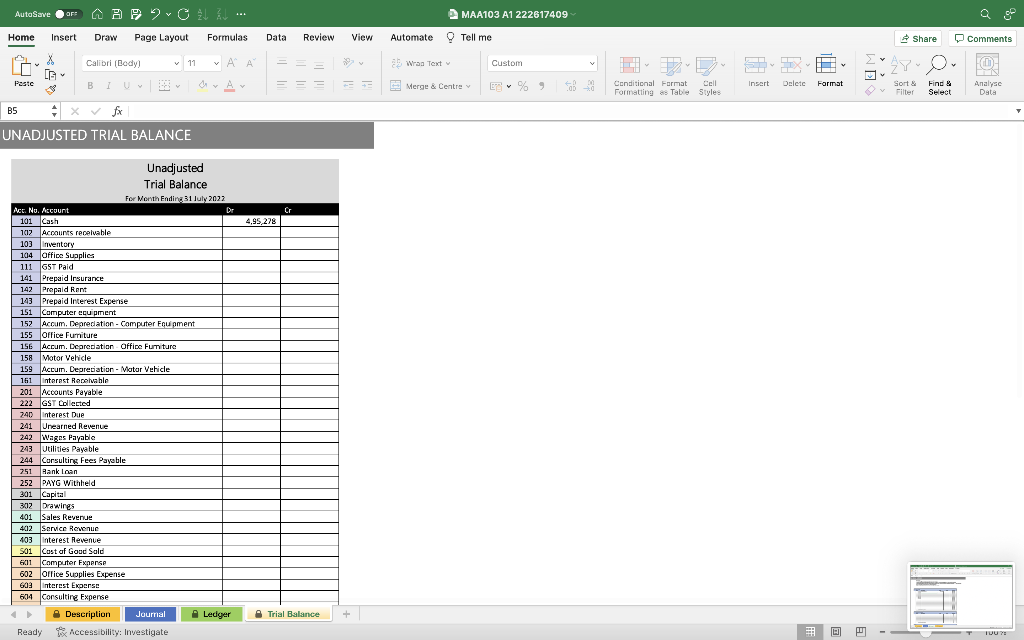Open Format as Table gallery
Screen dimensions: 1024x640
click(x=674, y=76)
